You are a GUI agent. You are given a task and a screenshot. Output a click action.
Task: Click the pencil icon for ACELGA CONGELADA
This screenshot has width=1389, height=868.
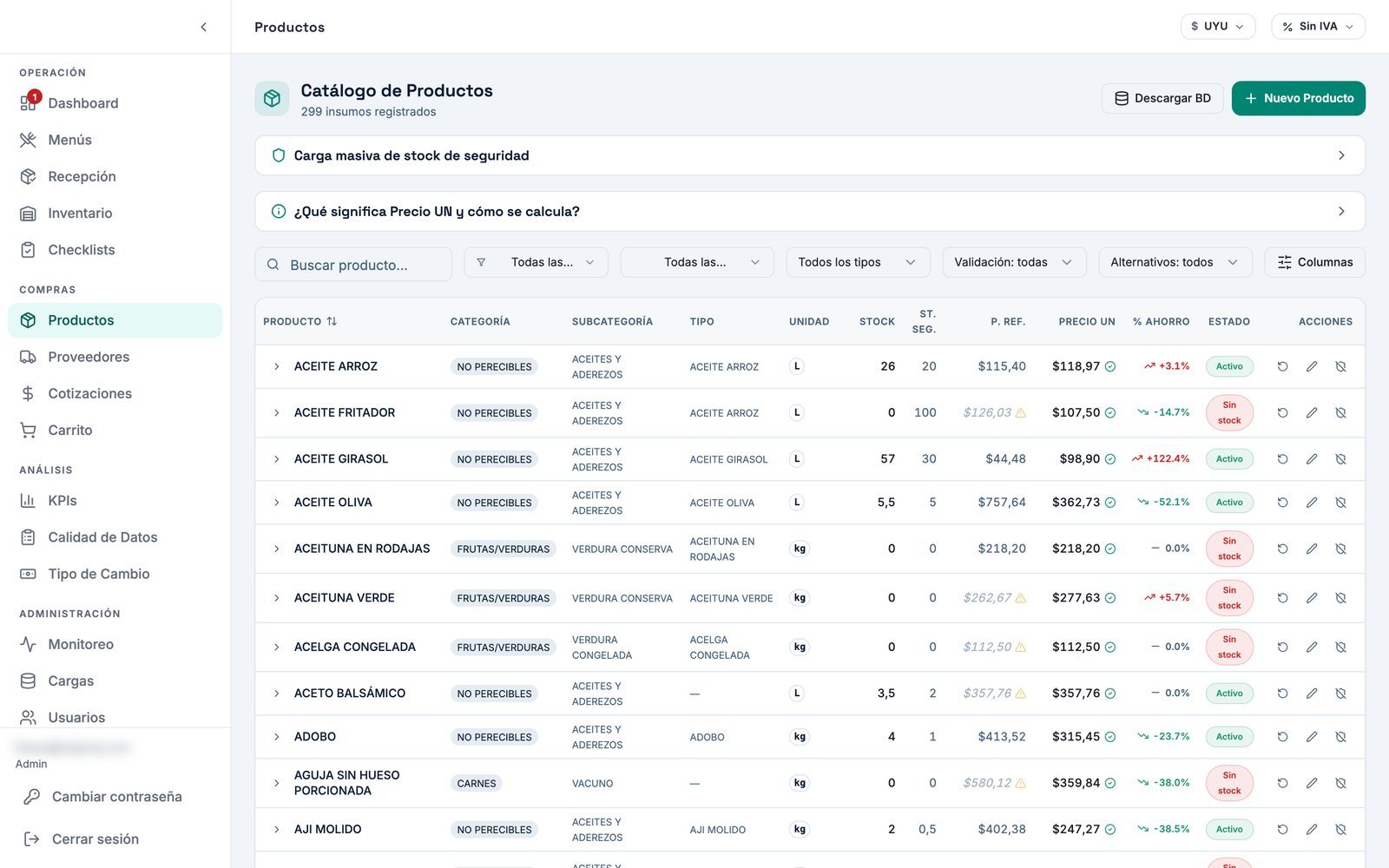pyautogui.click(x=1312, y=647)
